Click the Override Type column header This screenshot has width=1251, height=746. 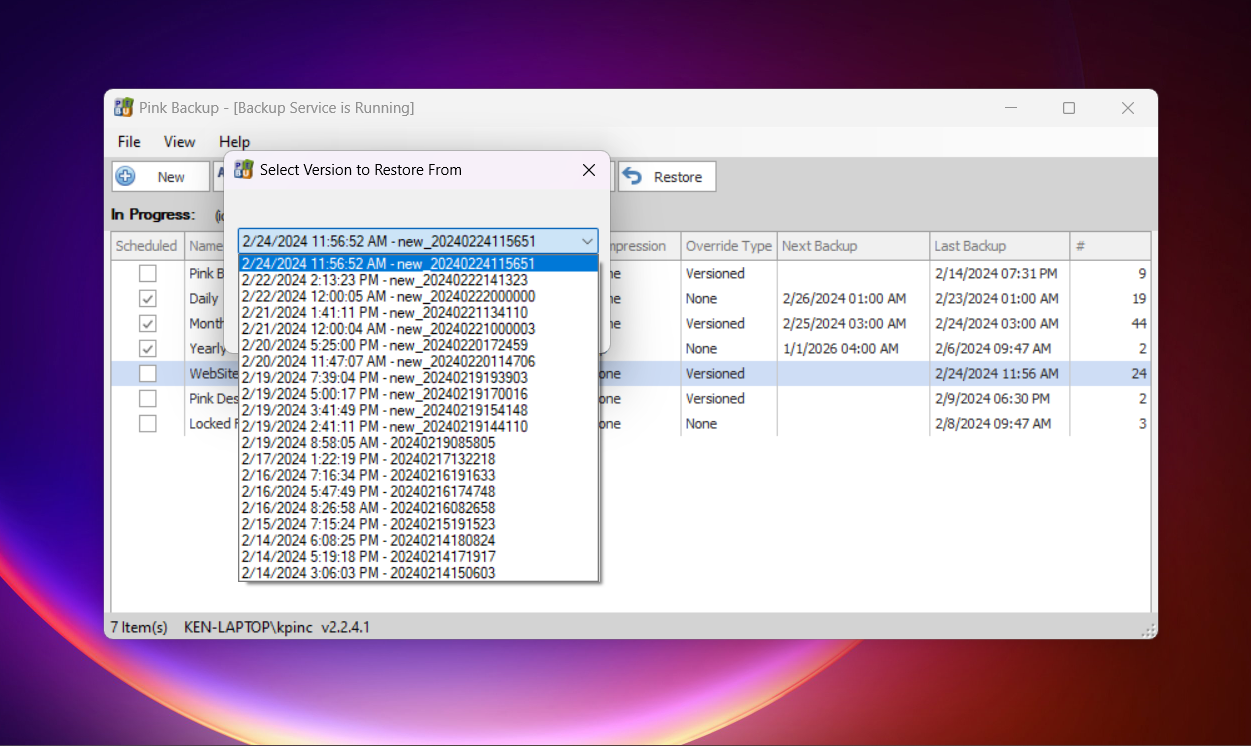pyautogui.click(x=728, y=246)
